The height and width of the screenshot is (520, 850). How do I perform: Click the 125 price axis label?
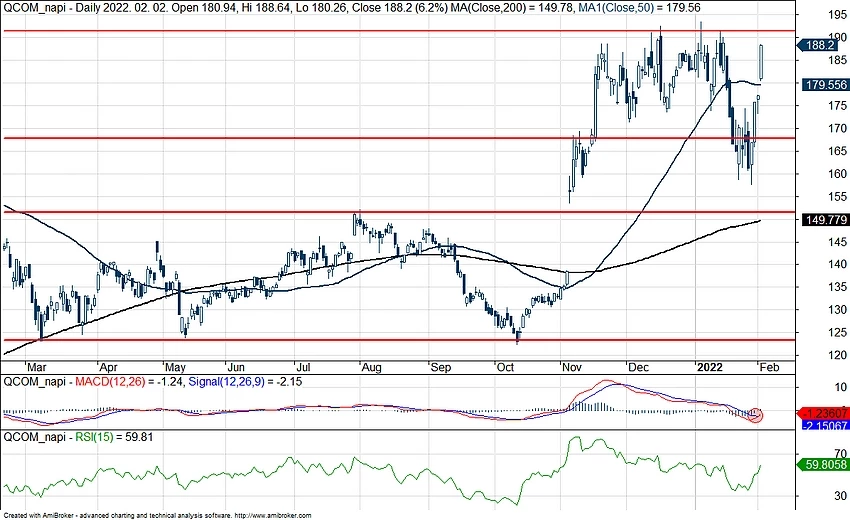838,332
